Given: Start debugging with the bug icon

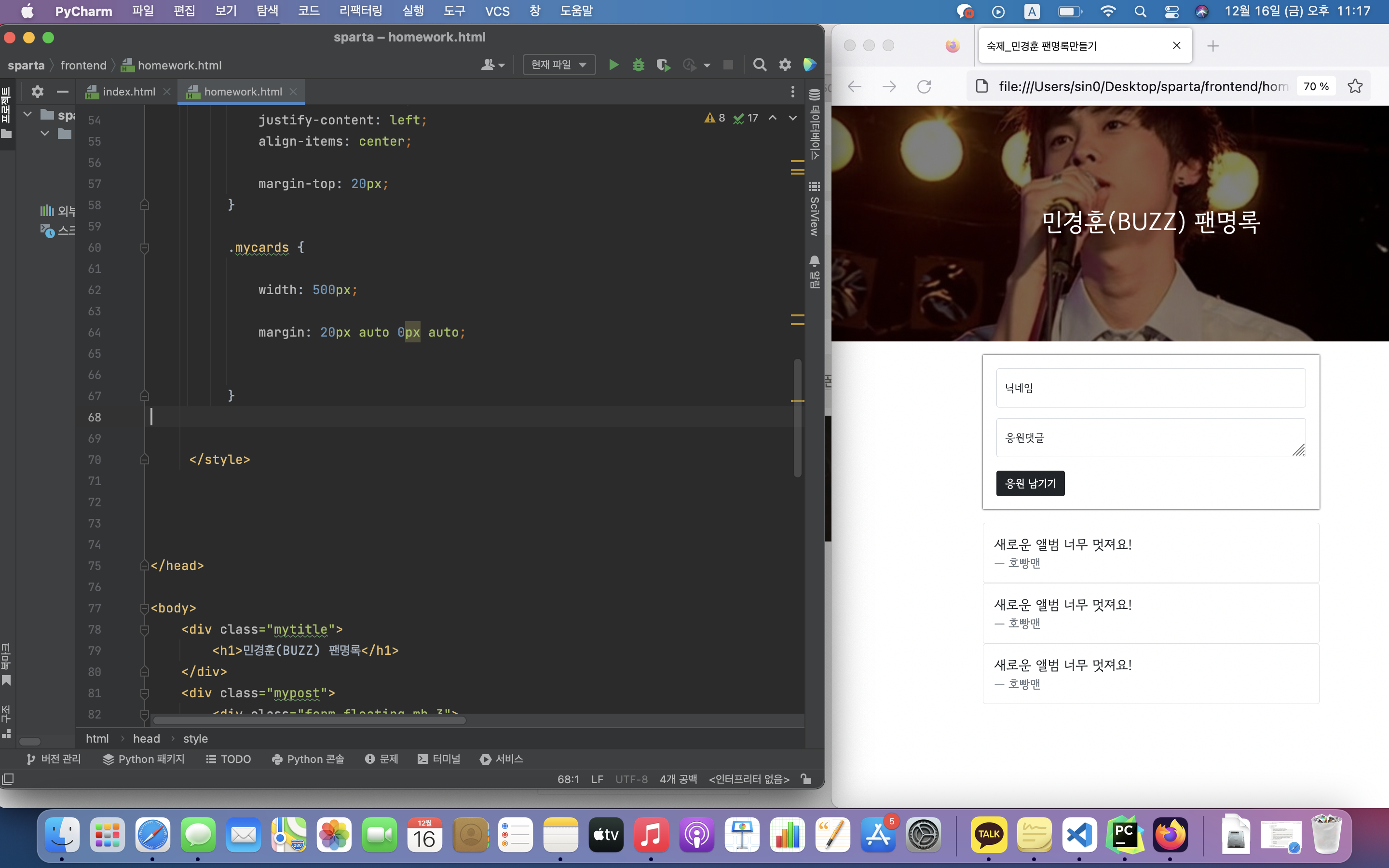Looking at the screenshot, I should [638, 65].
